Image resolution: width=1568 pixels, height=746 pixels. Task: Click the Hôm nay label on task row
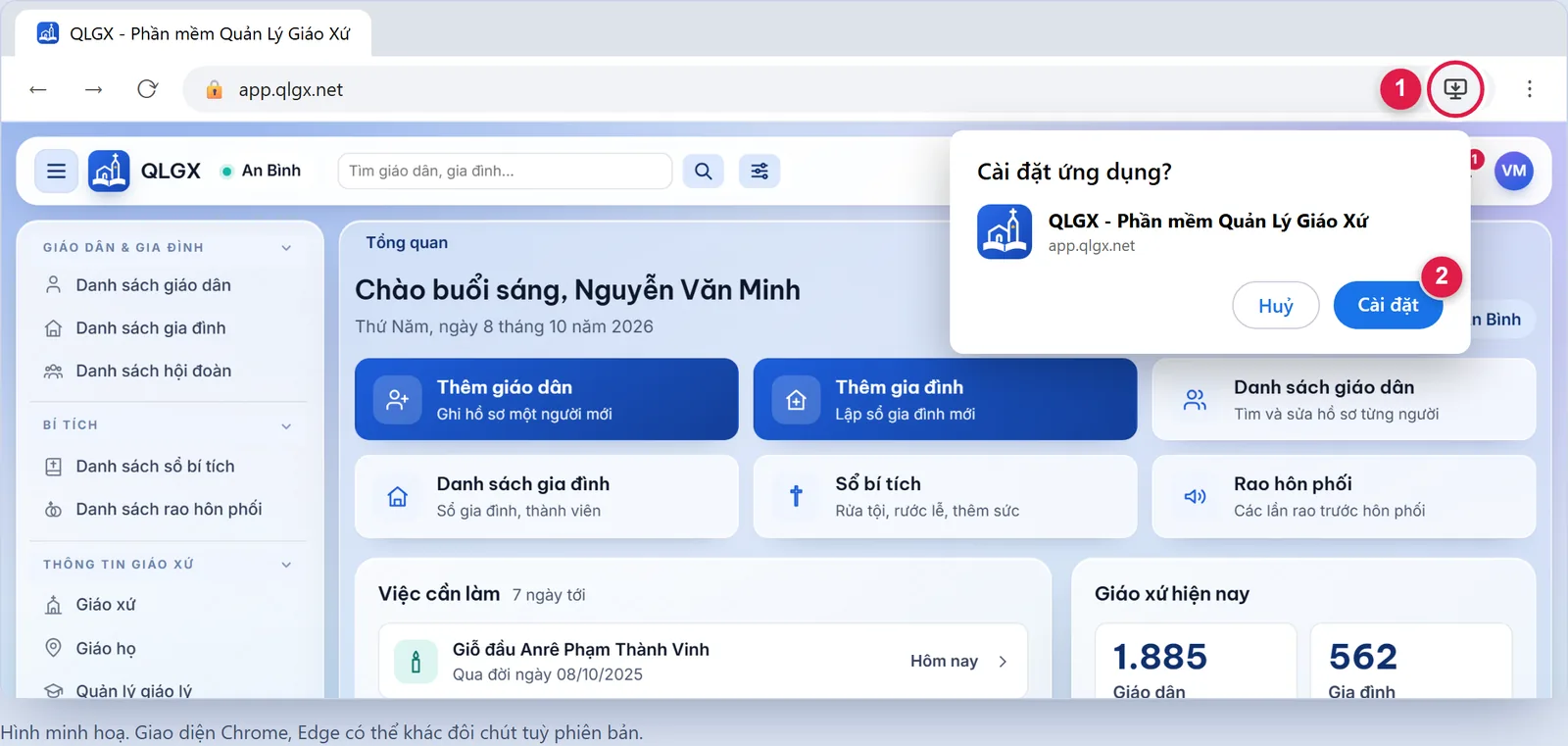pyautogui.click(x=944, y=661)
